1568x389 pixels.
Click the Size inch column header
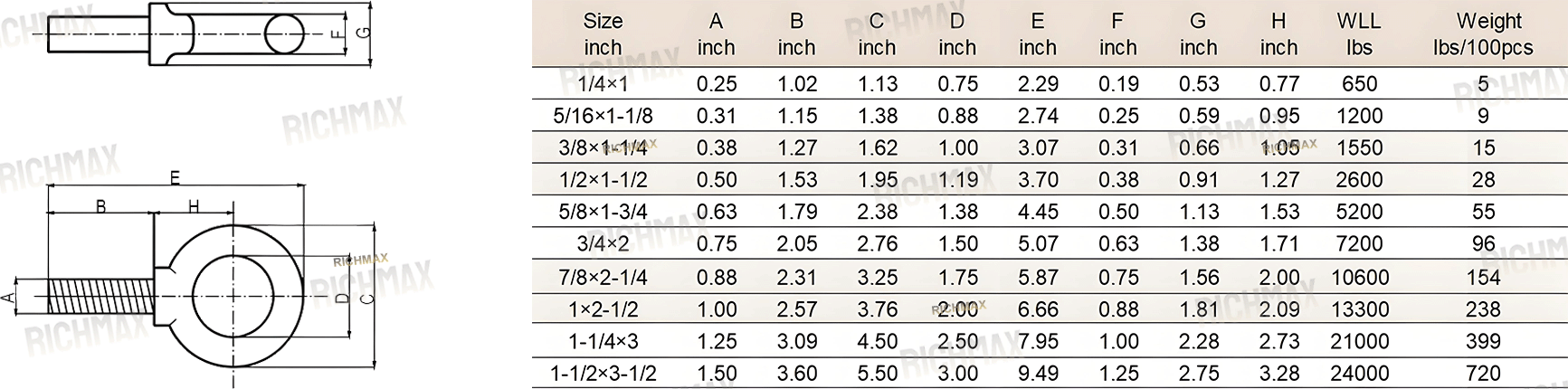point(603,34)
